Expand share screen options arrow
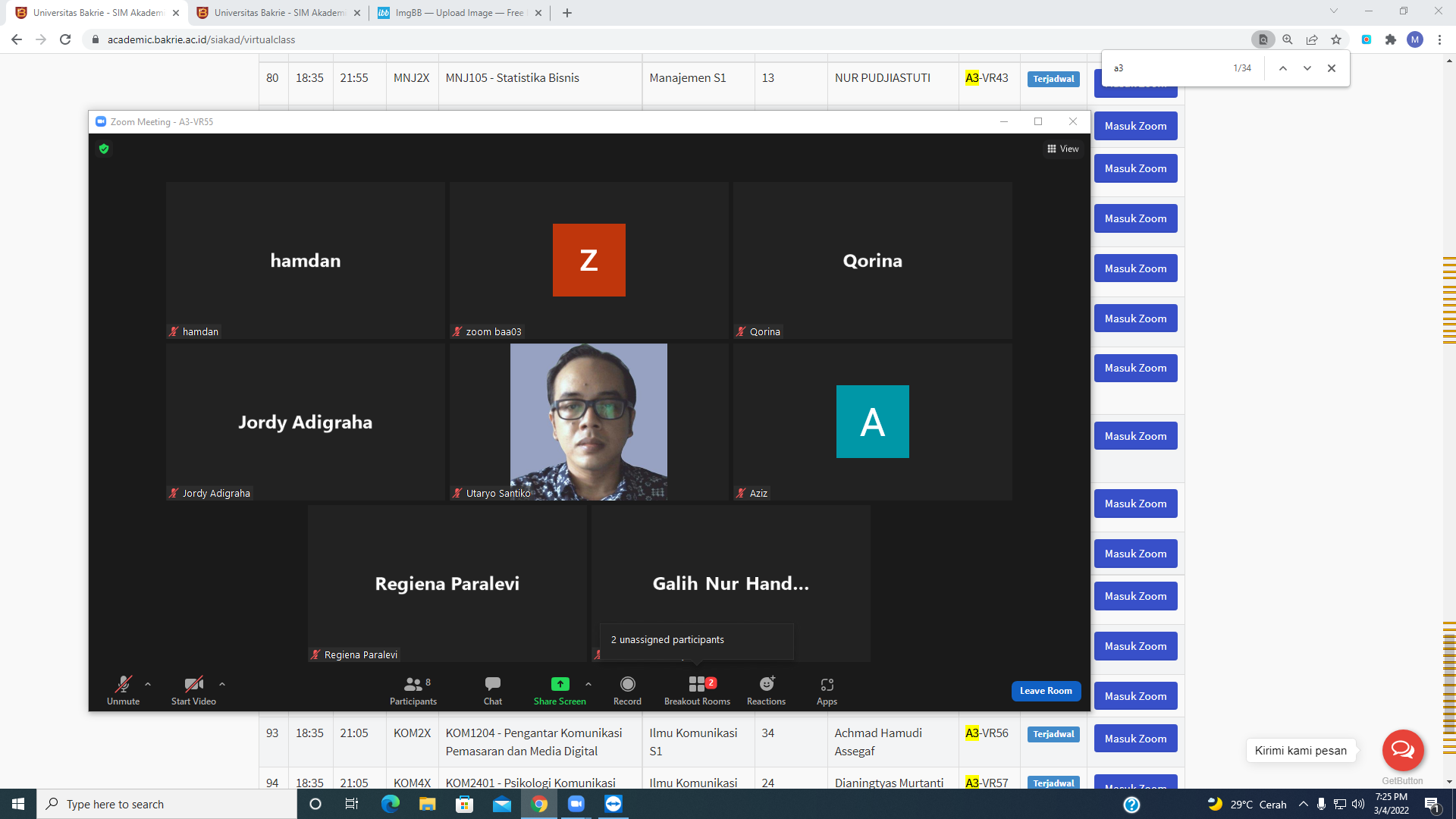The height and width of the screenshot is (819, 1456). [x=588, y=684]
